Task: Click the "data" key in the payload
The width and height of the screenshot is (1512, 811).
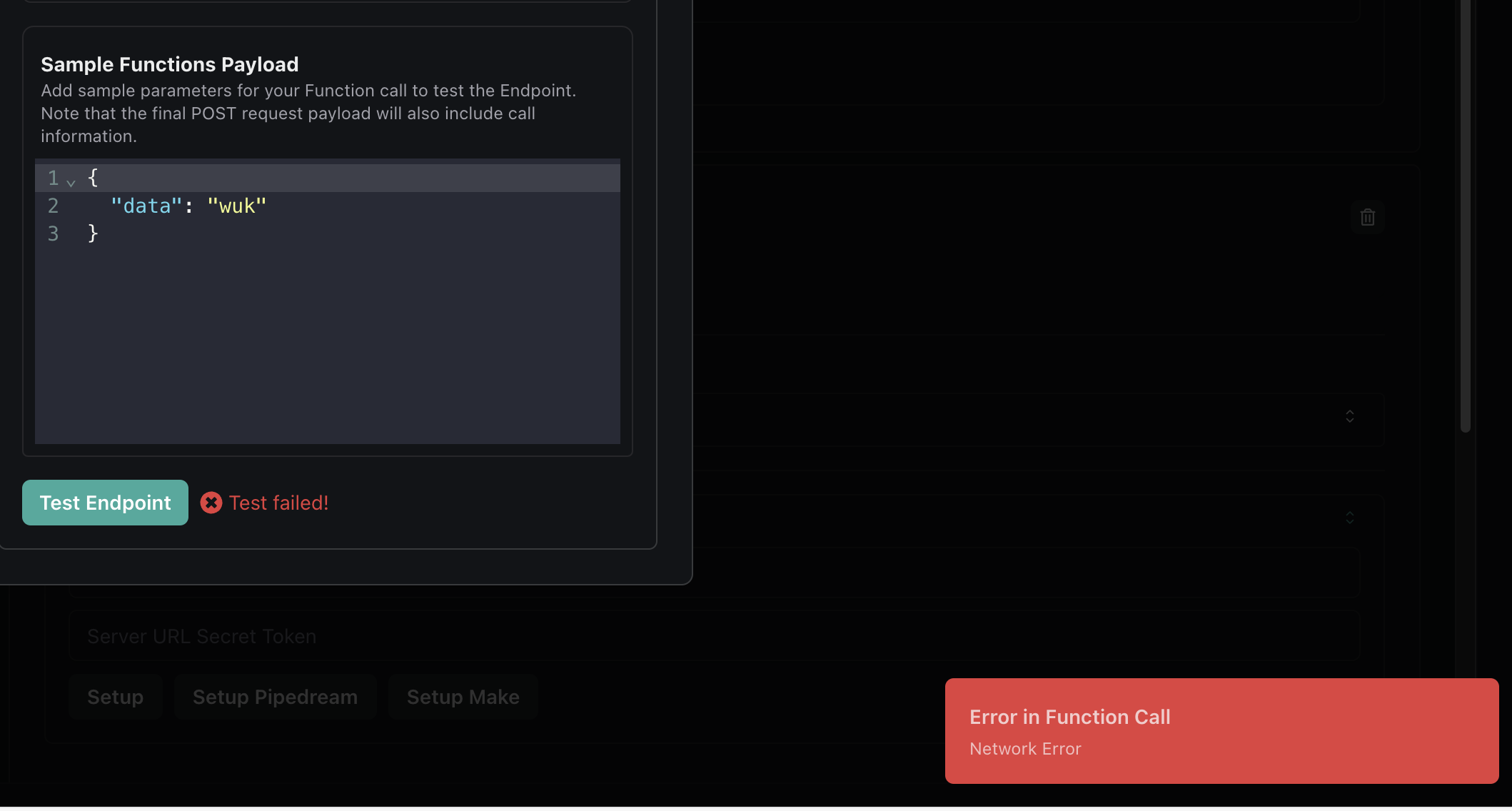Action: pyautogui.click(x=146, y=206)
